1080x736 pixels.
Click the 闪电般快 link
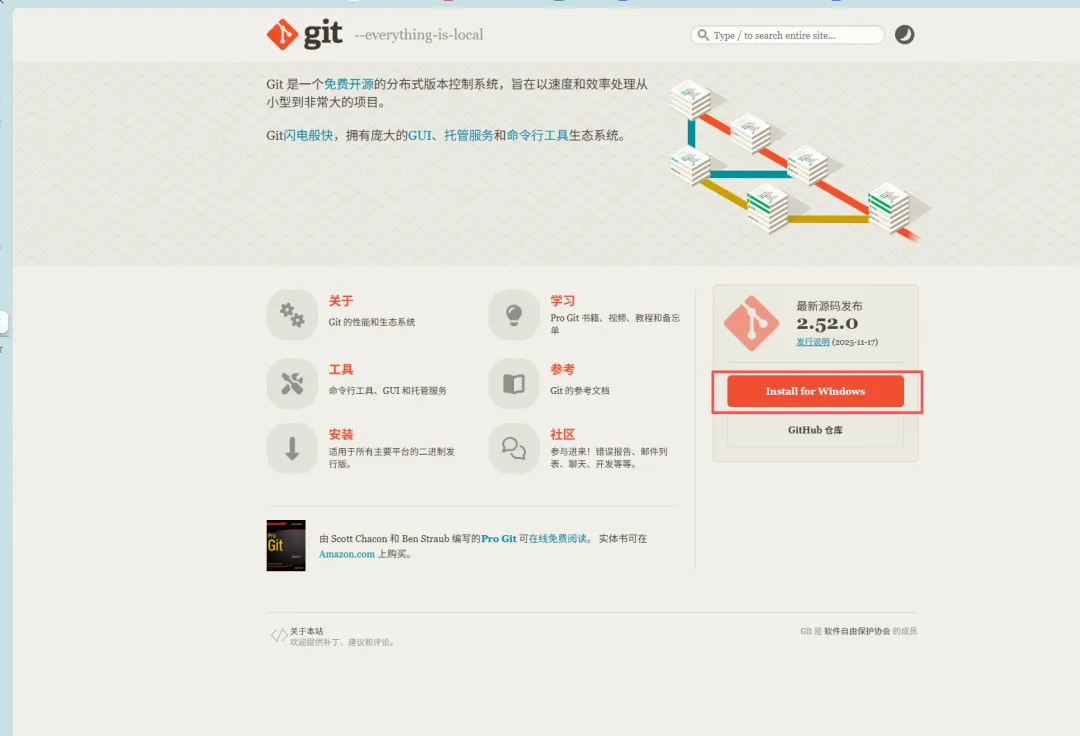click(309, 136)
